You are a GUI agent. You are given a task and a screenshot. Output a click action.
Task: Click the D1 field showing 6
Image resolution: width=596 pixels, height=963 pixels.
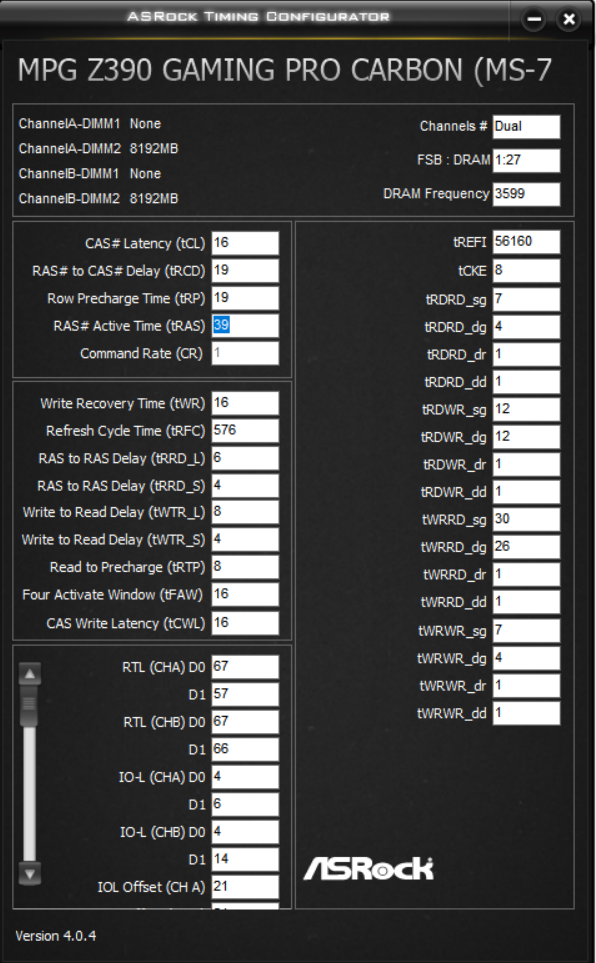tap(245, 804)
